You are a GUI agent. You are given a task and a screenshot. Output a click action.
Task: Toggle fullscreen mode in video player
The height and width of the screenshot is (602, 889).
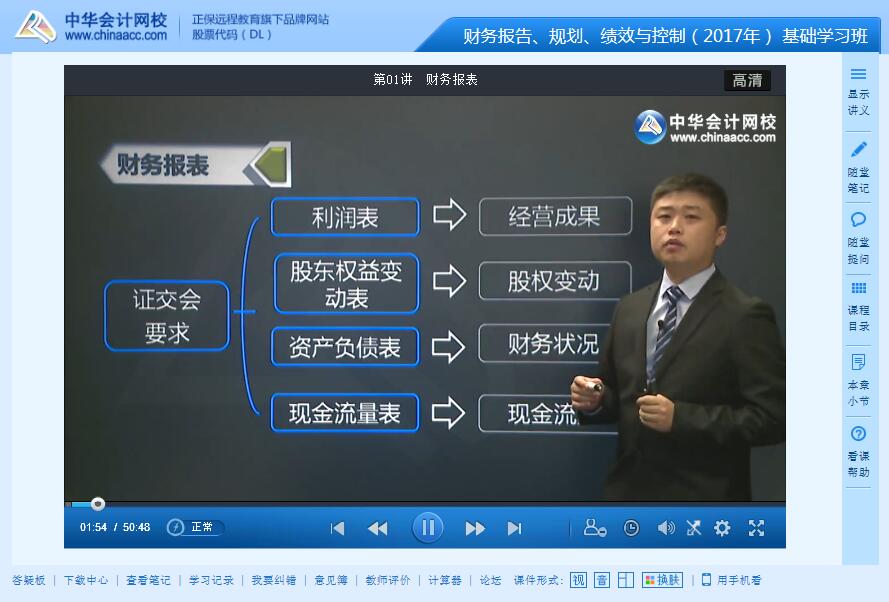(x=756, y=528)
